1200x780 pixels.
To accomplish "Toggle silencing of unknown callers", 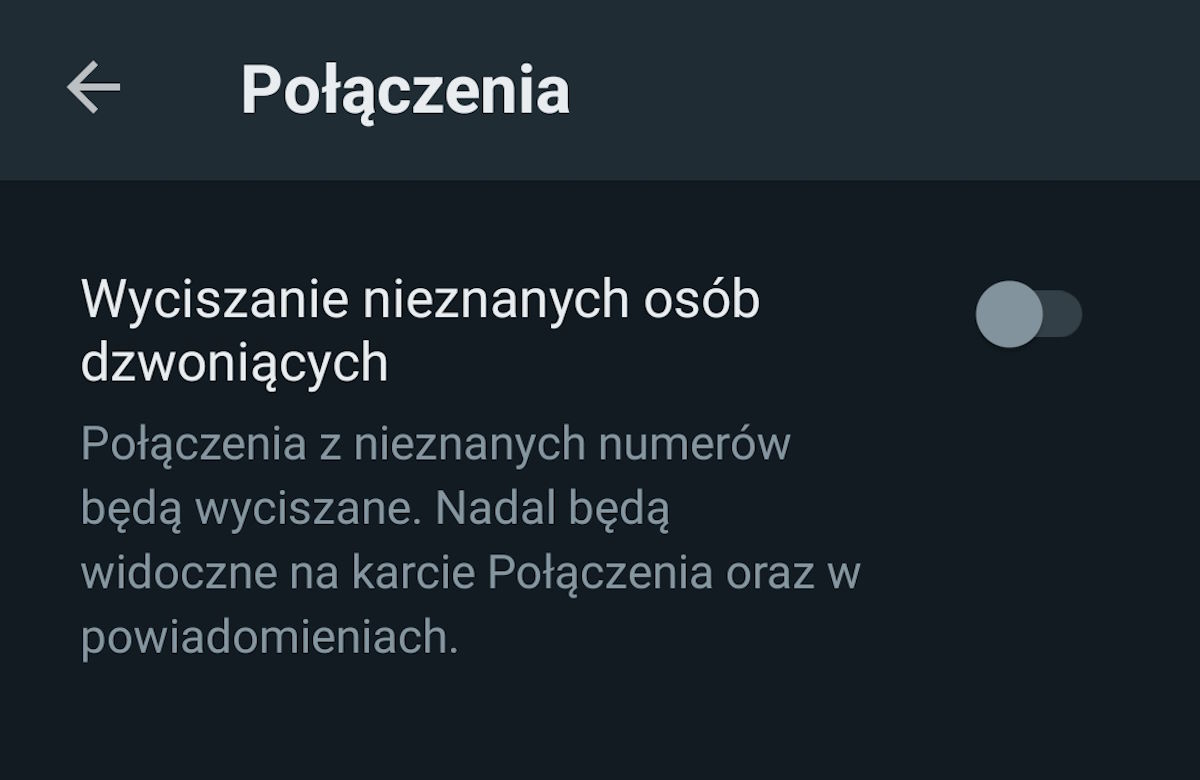I will tap(1028, 314).
